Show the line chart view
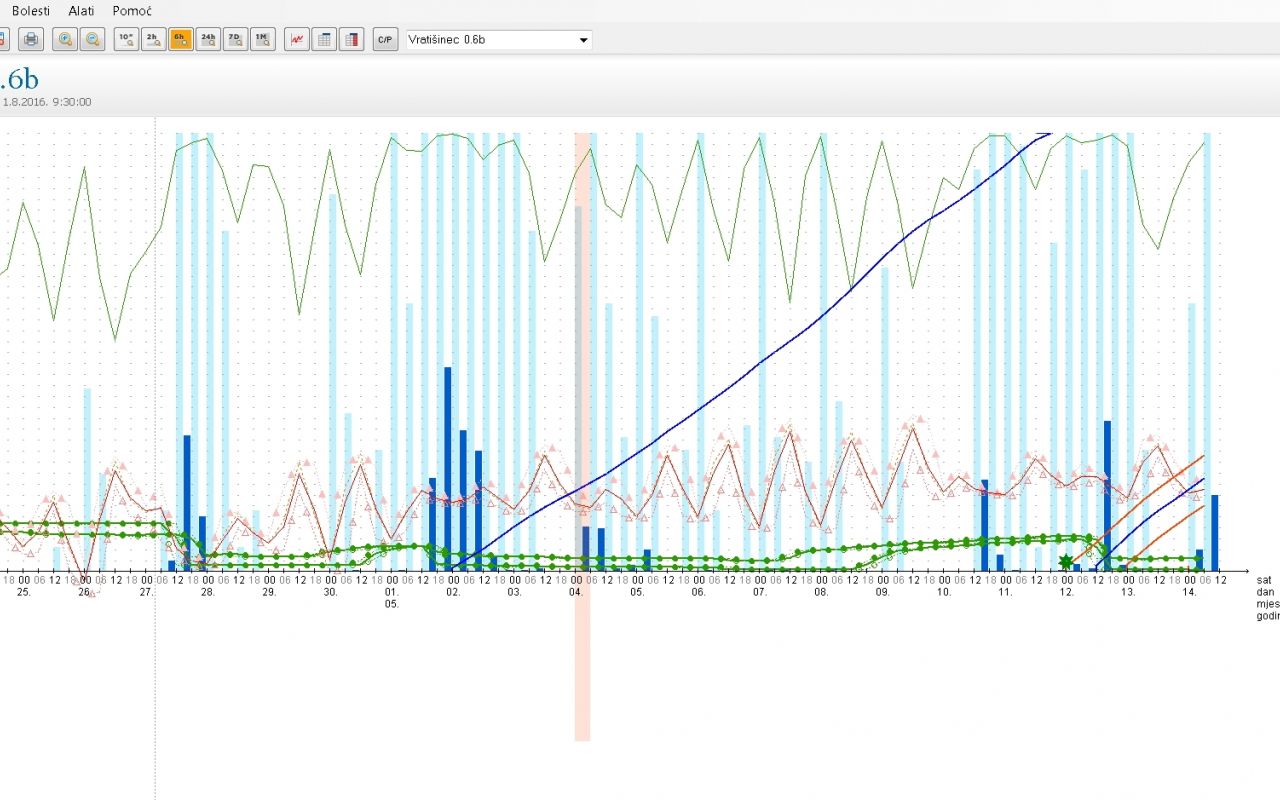Screen dimensions: 1280x800 coord(297,40)
